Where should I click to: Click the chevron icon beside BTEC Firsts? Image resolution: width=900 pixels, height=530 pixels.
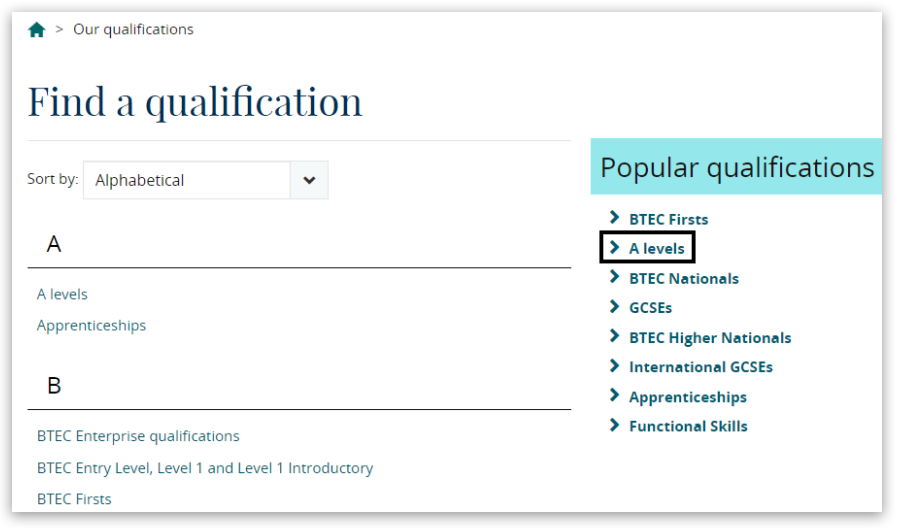coord(614,218)
